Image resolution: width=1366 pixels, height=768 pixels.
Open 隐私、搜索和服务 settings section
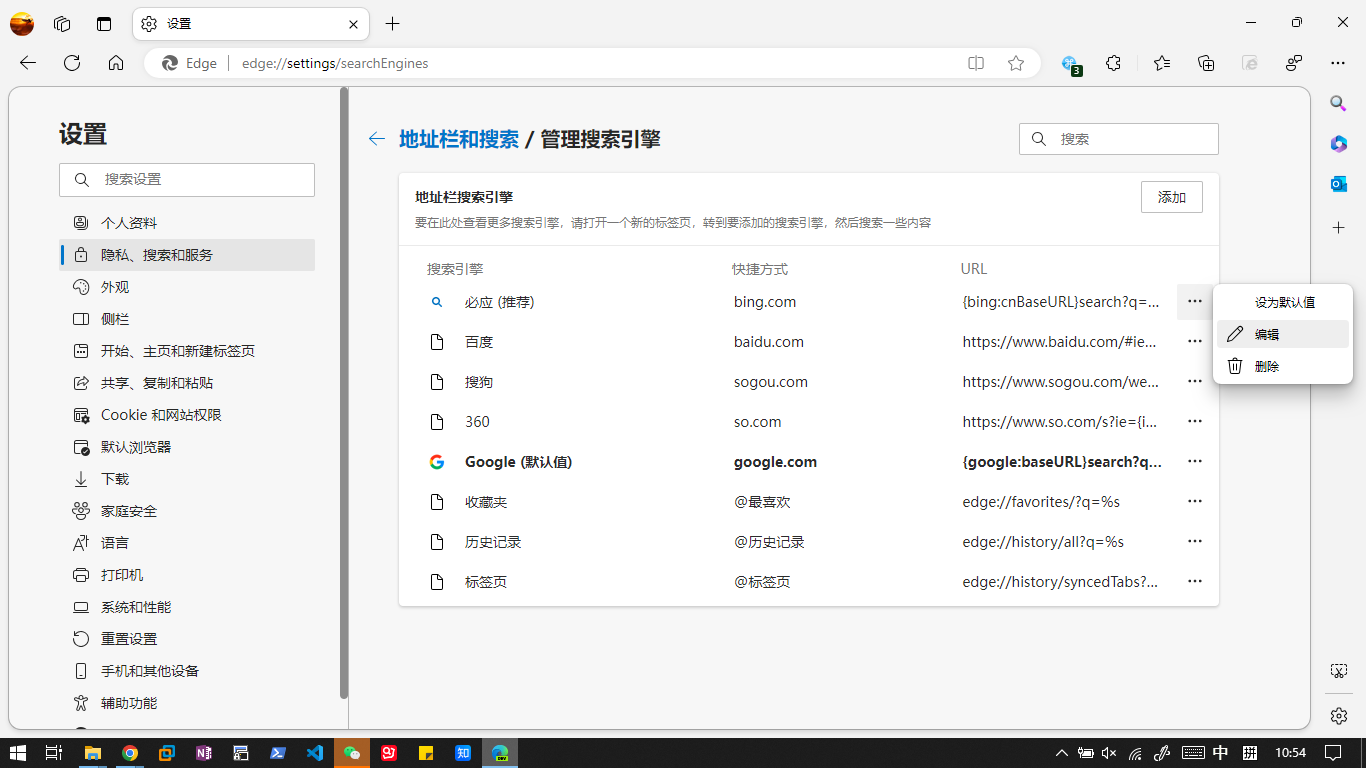[187, 255]
